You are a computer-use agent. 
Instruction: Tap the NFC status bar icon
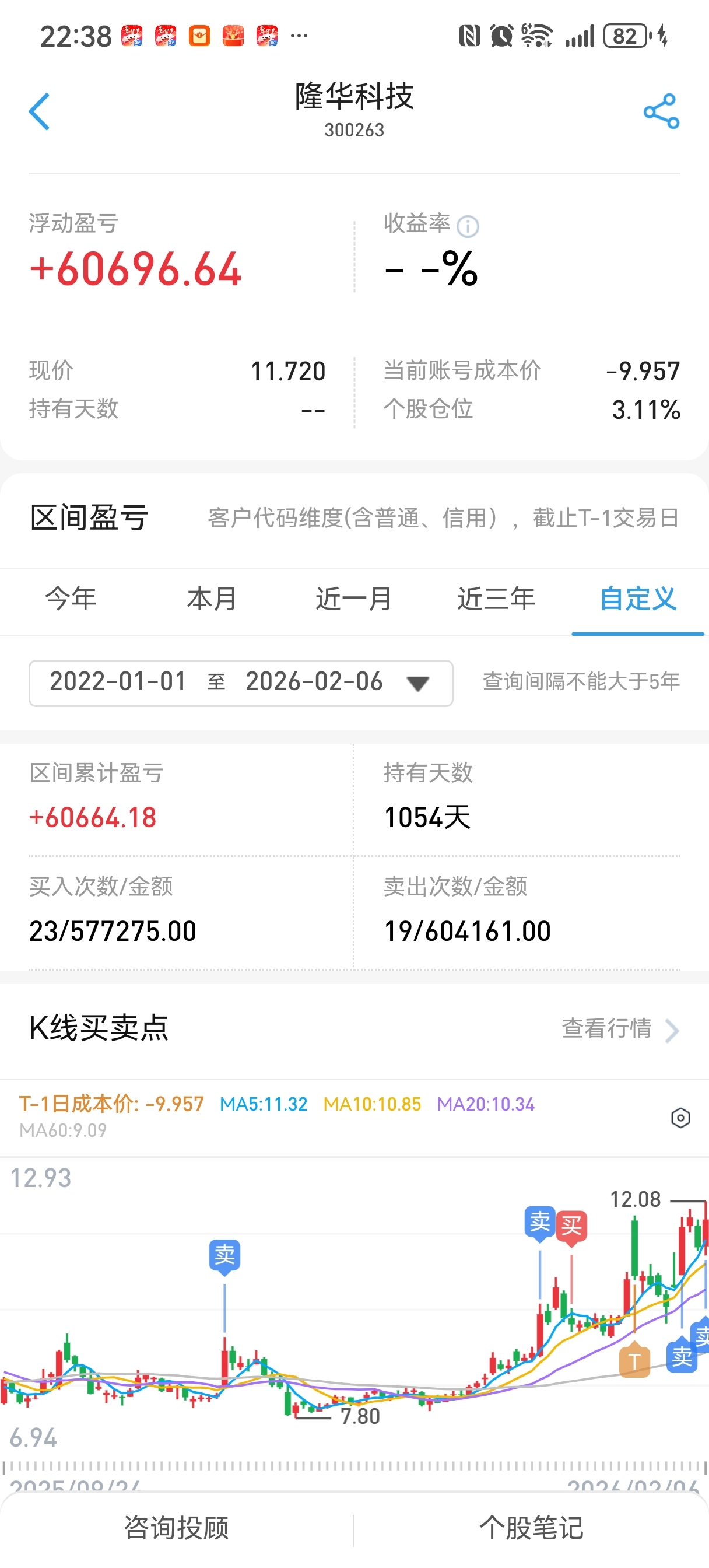(469, 36)
